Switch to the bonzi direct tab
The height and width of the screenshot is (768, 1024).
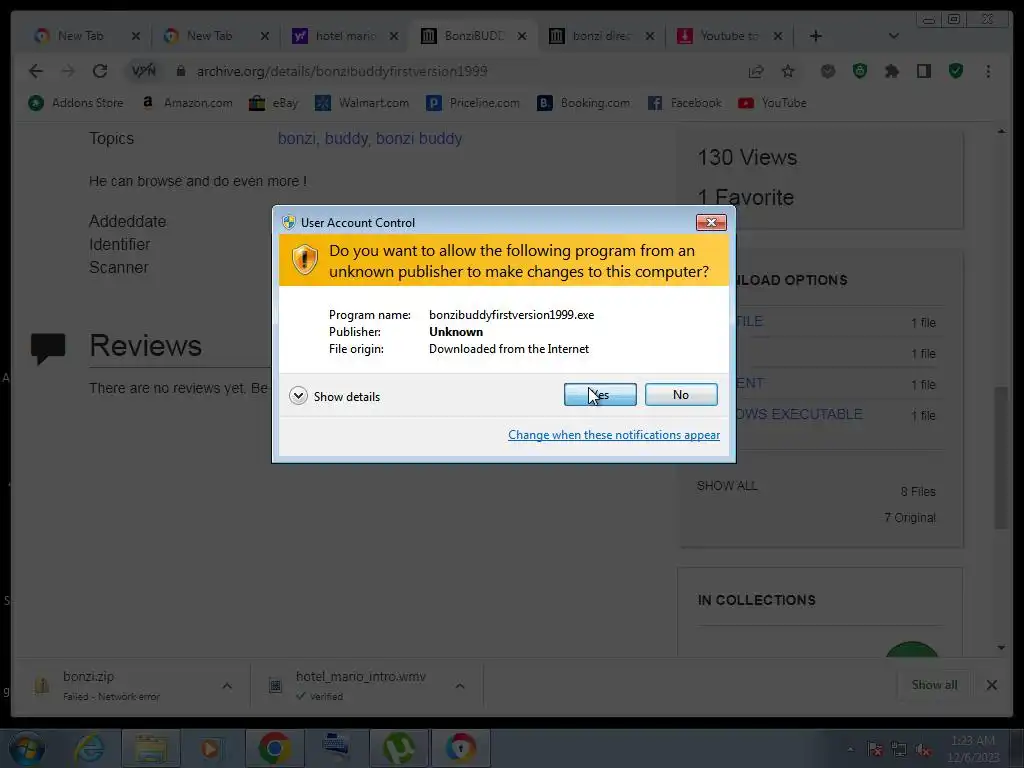tap(601, 36)
